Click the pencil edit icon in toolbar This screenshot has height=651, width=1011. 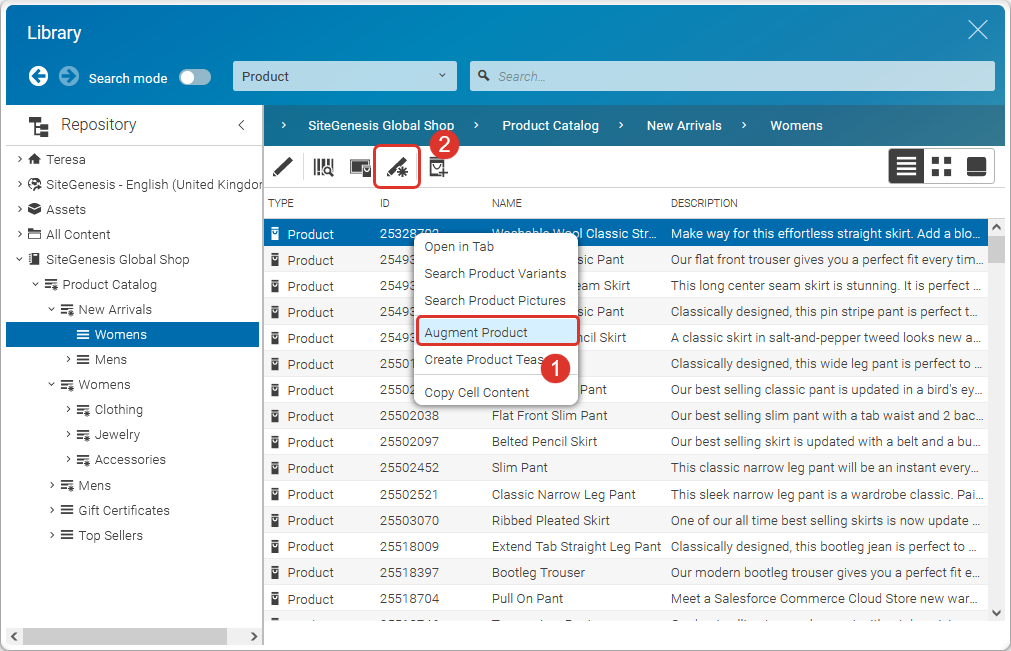coord(283,167)
